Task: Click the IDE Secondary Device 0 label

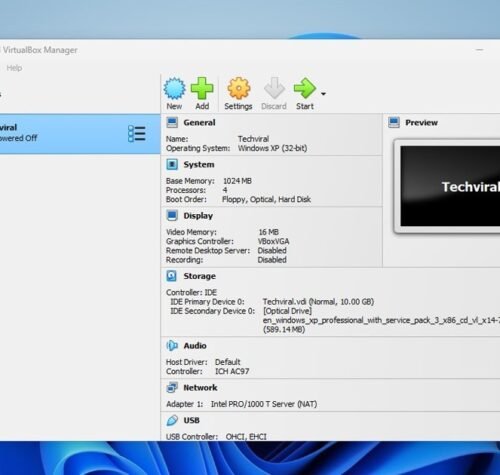Action: click(x=213, y=311)
